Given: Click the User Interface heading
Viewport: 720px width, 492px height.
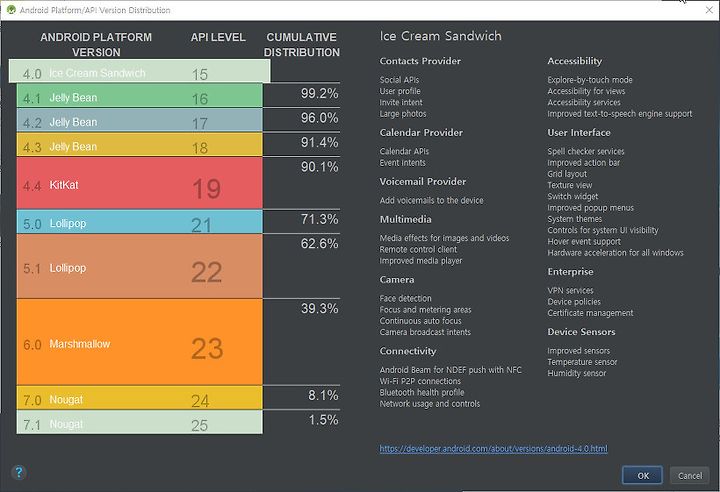Looking at the screenshot, I should coord(579,132).
